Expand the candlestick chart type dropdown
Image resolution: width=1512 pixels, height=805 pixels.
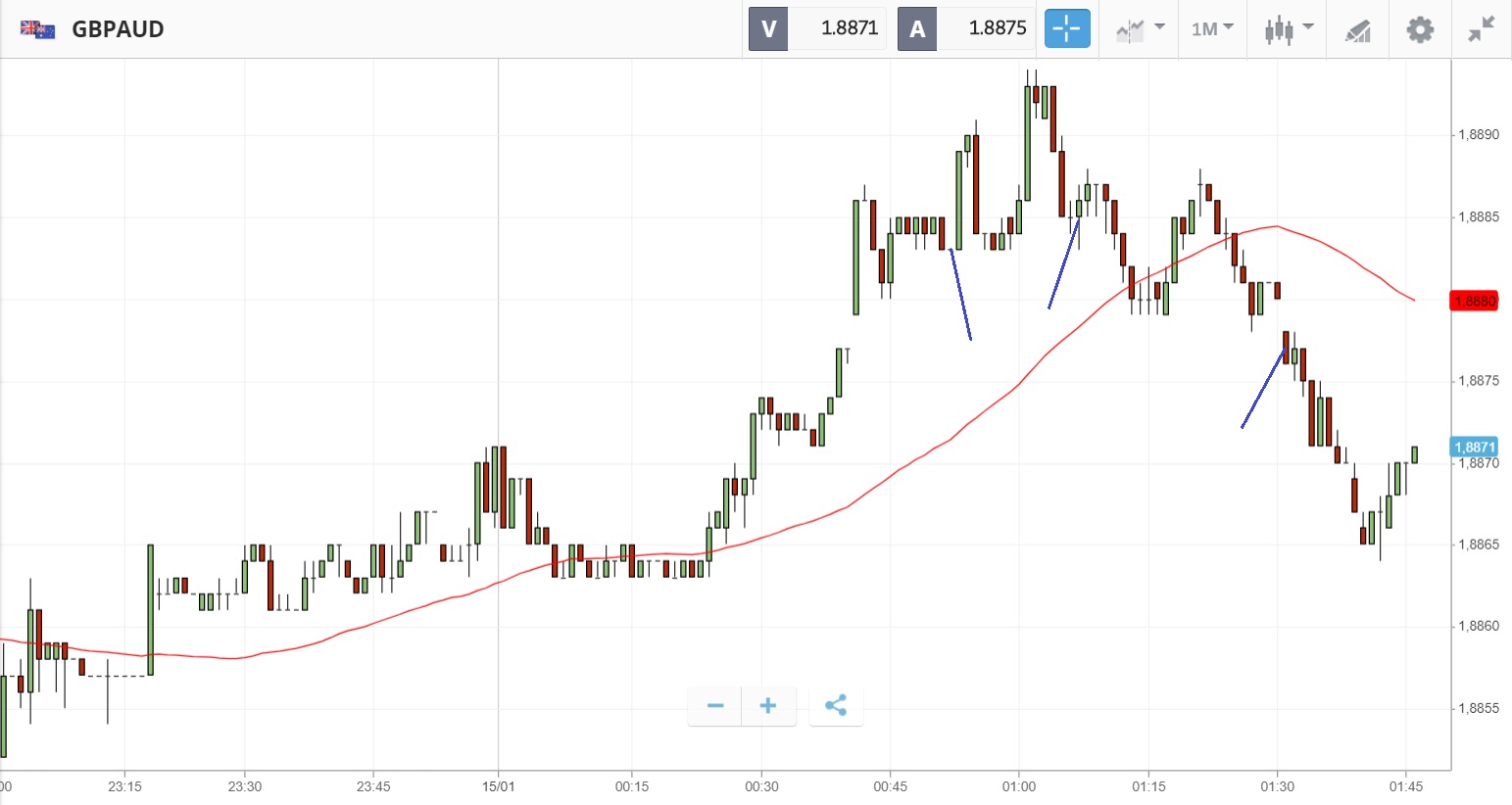point(1288,29)
